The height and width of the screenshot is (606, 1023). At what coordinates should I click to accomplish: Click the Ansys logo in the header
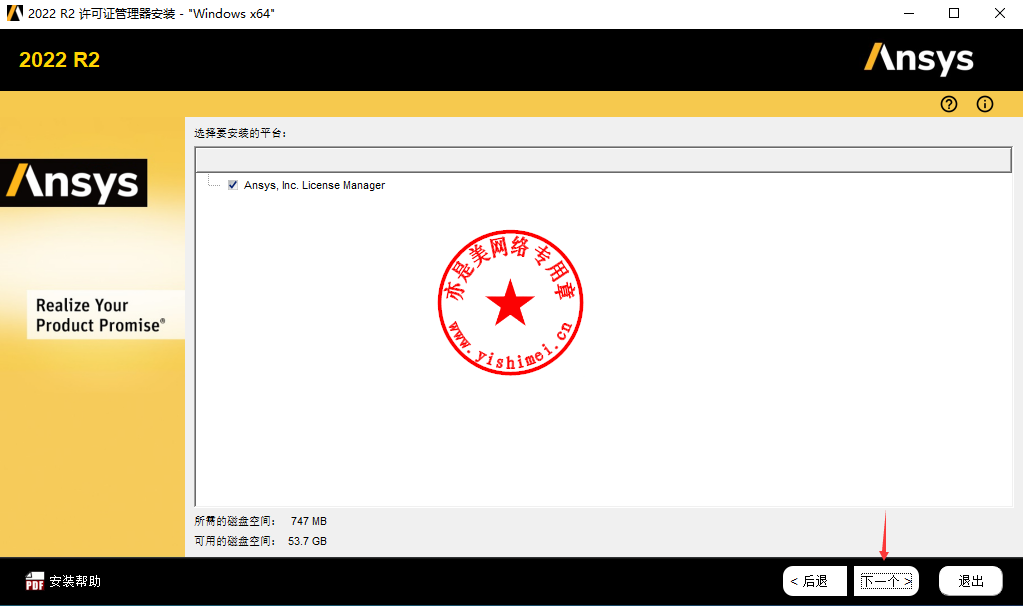click(x=919, y=59)
